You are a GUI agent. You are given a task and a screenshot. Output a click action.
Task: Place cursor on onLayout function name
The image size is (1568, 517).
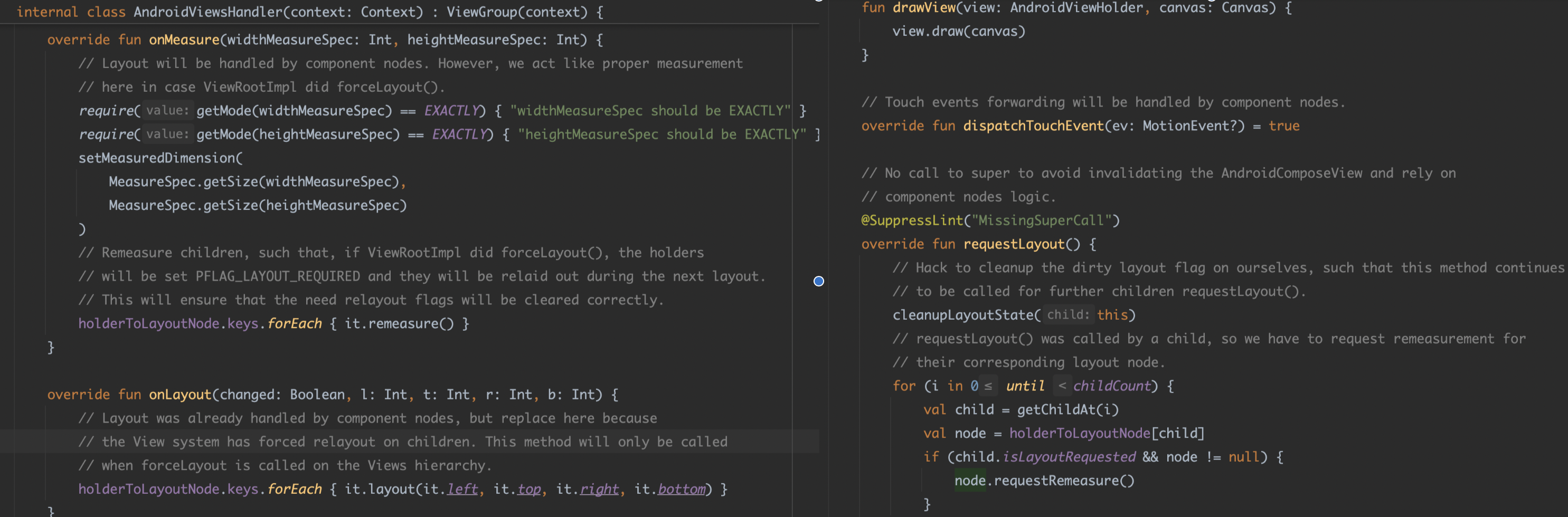point(180,395)
